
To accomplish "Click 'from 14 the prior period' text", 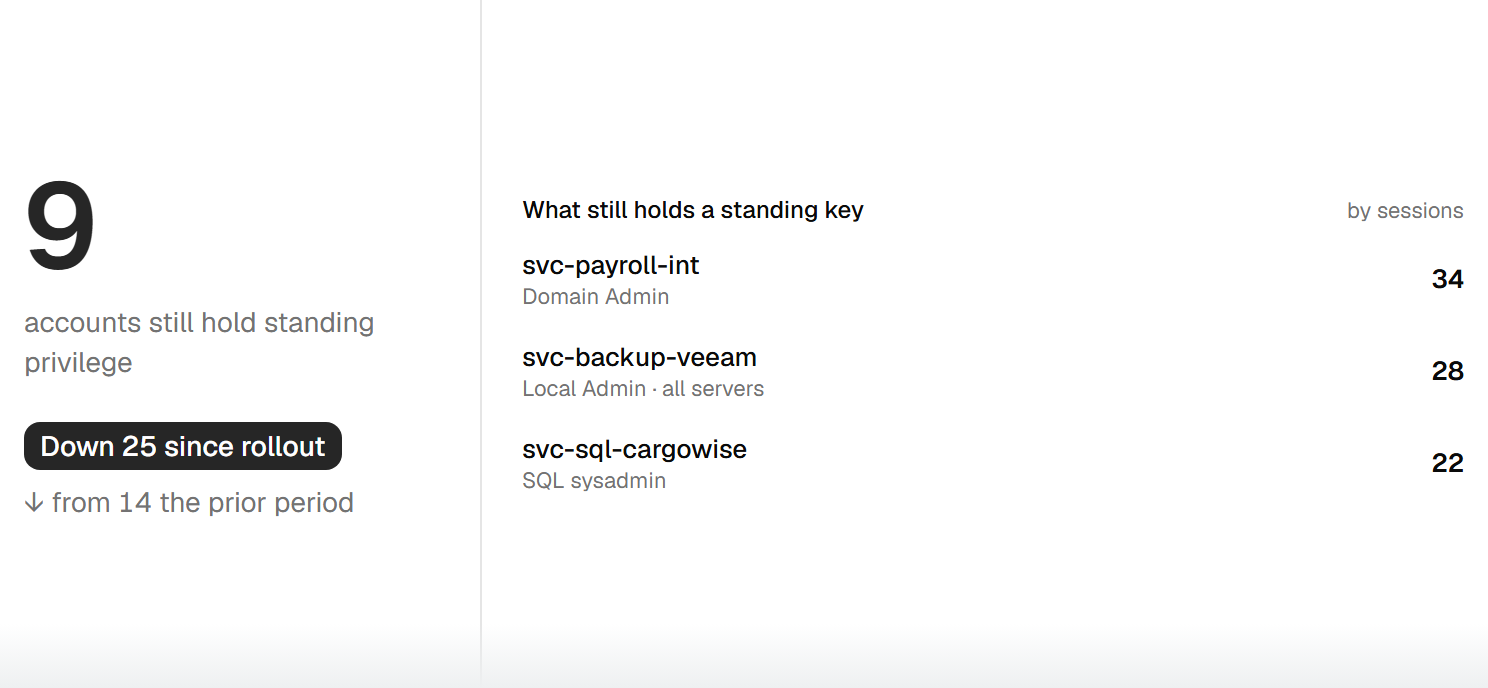I will (203, 502).
